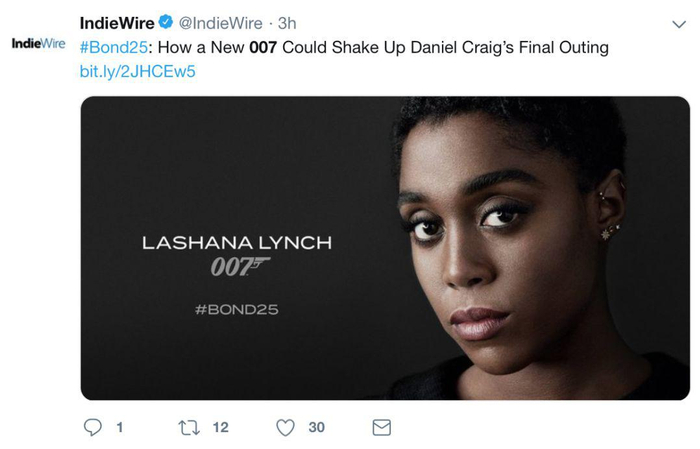Click the bold IndieWire display name
Screen dimensions: 700x449
117,23
